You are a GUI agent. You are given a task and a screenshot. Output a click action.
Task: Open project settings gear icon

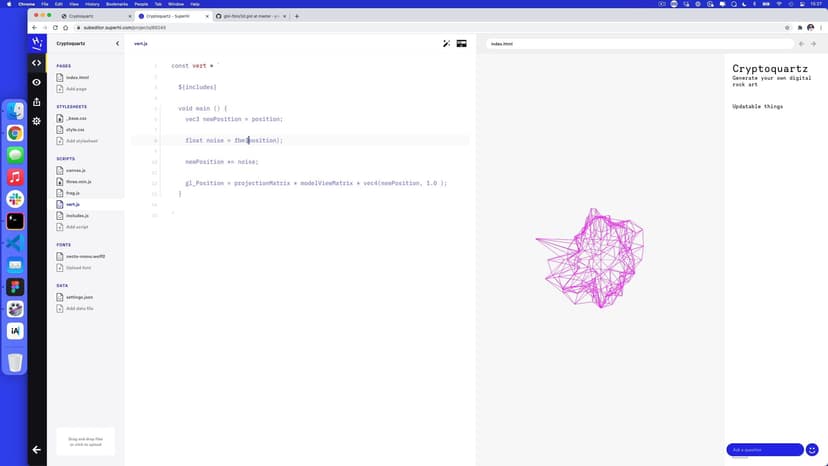coord(37,121)
